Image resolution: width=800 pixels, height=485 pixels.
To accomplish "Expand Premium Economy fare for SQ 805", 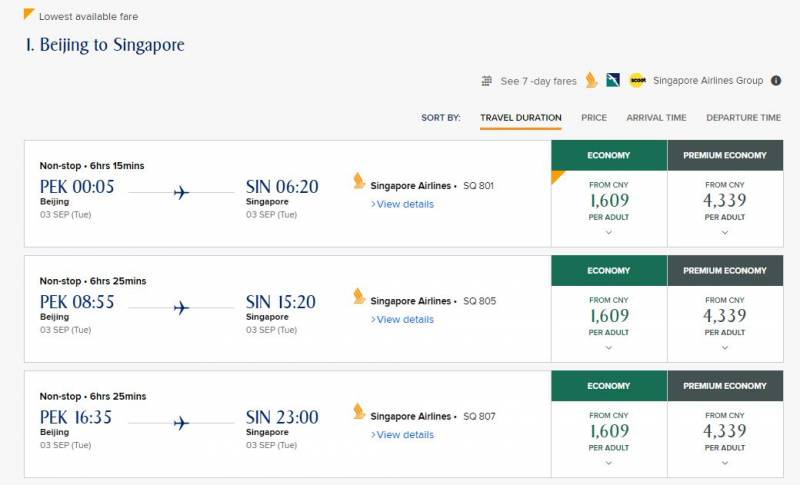I will 725,348.
